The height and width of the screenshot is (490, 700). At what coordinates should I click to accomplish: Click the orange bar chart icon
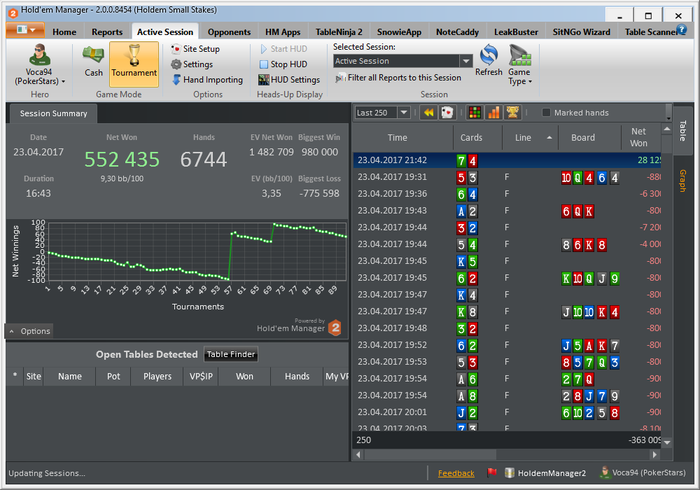tap(494, 112)
